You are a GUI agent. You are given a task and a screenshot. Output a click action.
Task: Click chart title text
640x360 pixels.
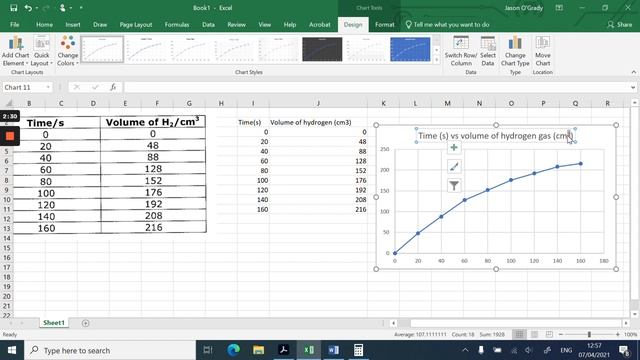(x=496, y=136)
